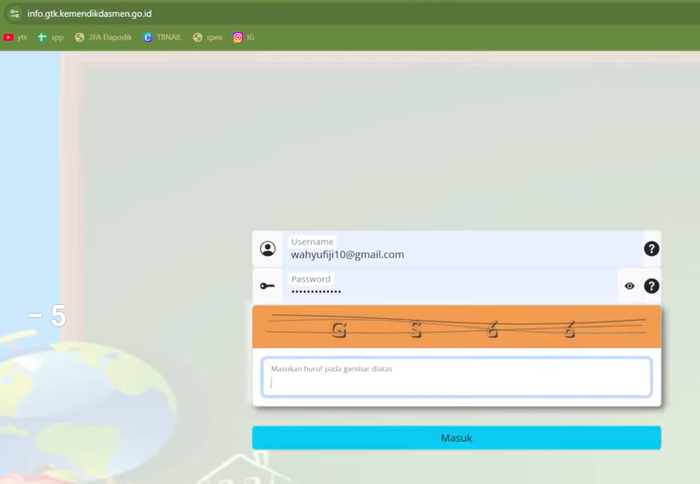The height and width of the screenshot is (484, 700).
Task: Click the key icon next to Password
Action: [x=267, y=286]
